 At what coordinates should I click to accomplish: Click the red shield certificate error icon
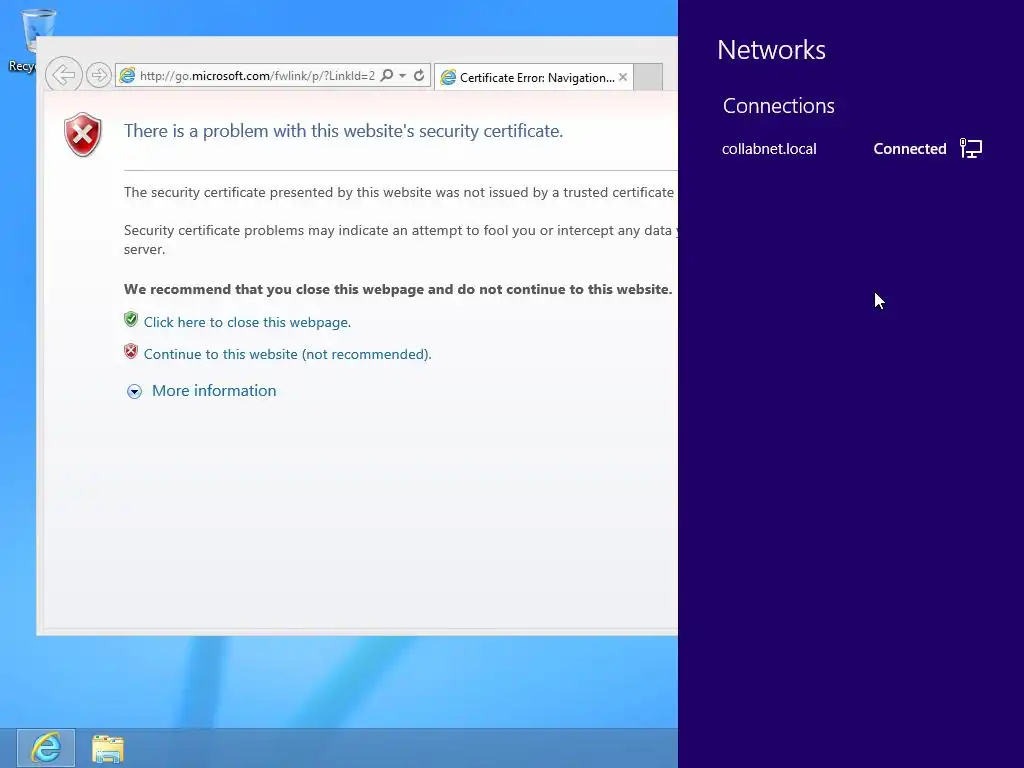pyautogui.click(x=83, y=135)
